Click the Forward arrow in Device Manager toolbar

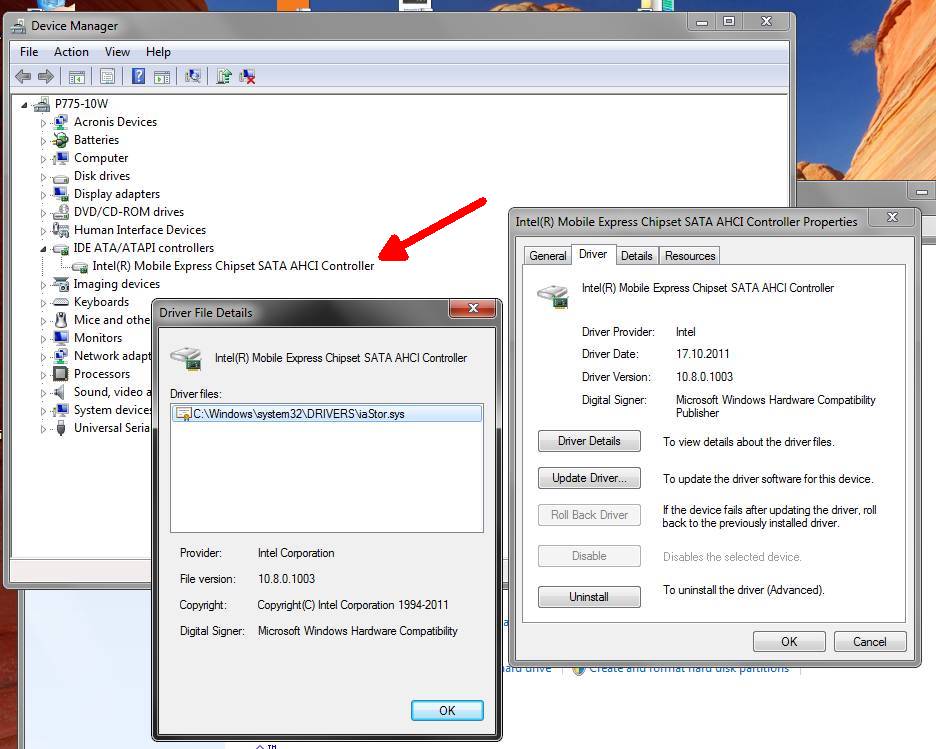pos(46,76)
